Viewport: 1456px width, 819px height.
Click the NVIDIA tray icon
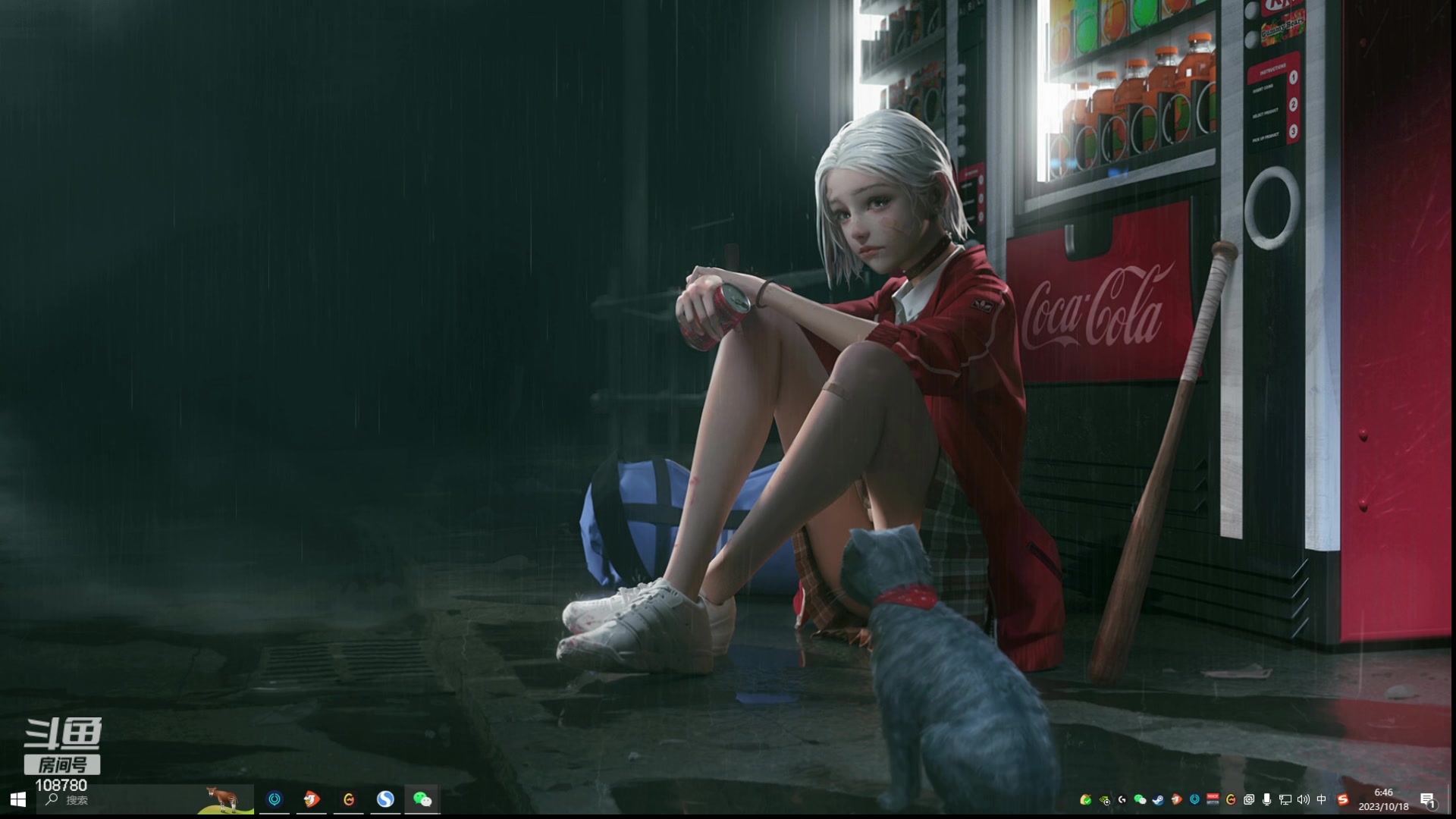[1104, 799]
